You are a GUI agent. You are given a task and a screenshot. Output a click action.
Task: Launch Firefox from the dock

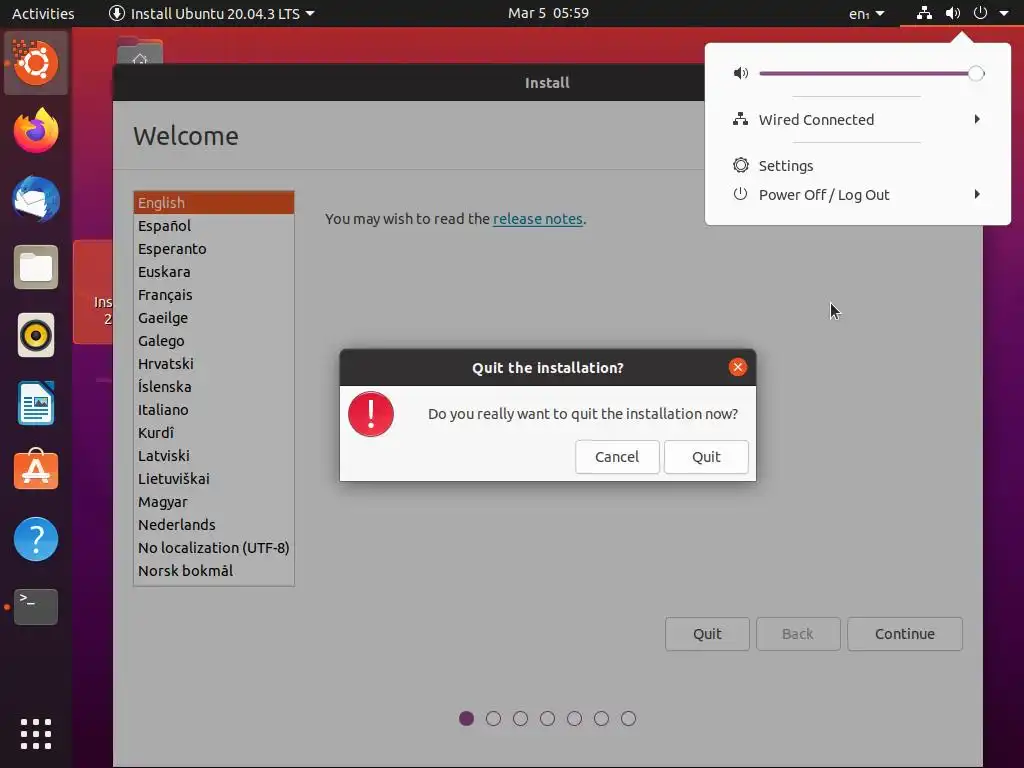pos(36,131)
